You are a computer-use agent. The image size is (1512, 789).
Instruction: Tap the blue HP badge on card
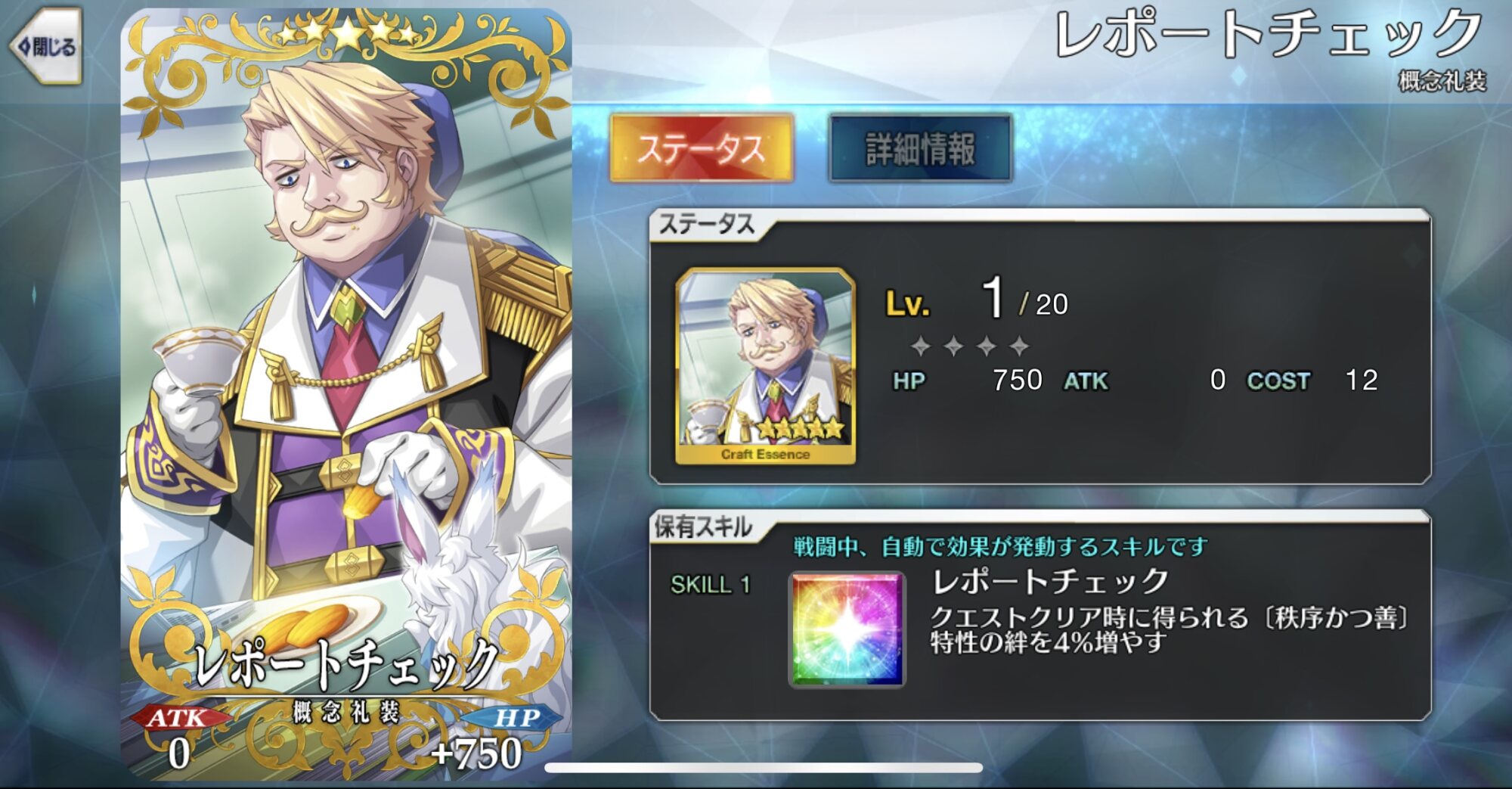click(516, 717)
